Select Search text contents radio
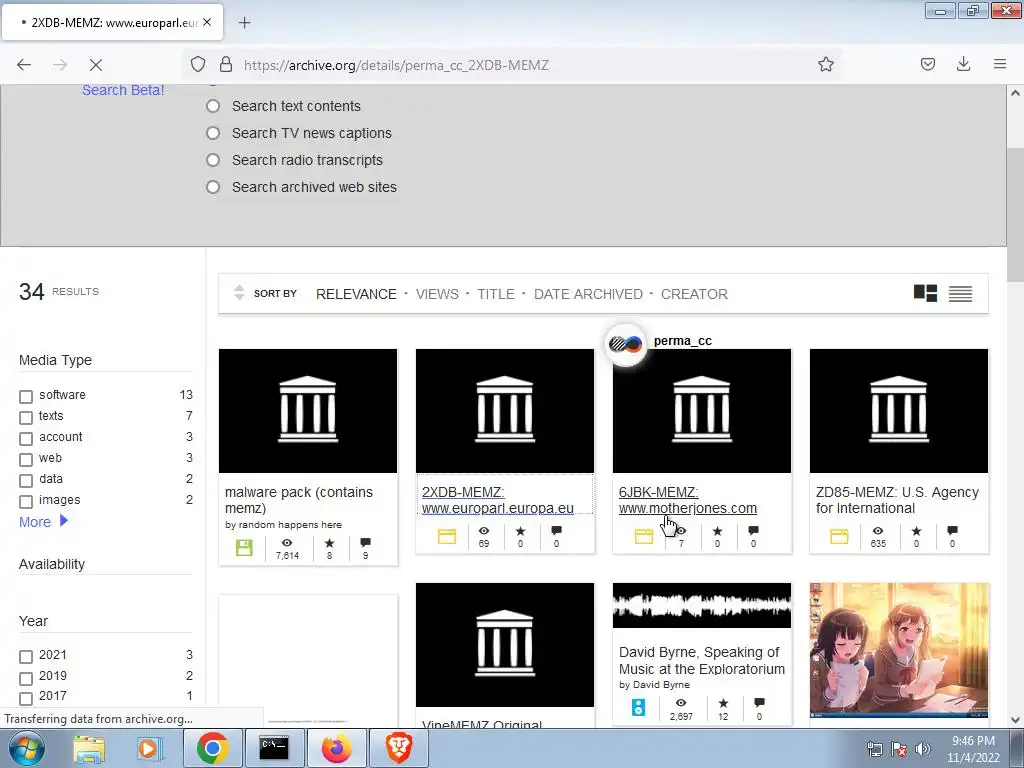1024x768 pixels. click(x=213, y=106)
